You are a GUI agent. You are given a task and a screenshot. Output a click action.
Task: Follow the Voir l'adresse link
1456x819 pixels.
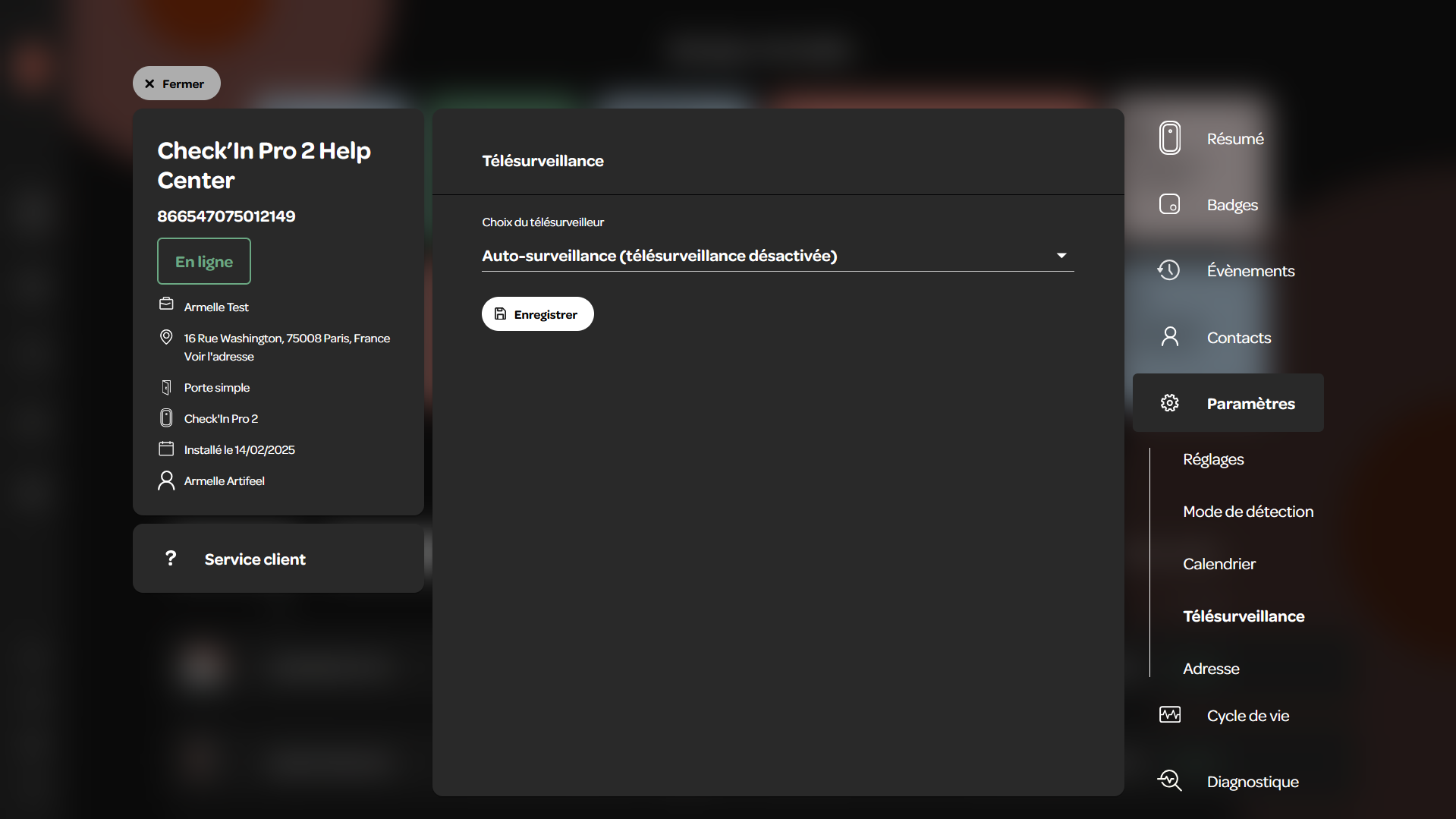[x=219, y=357]
